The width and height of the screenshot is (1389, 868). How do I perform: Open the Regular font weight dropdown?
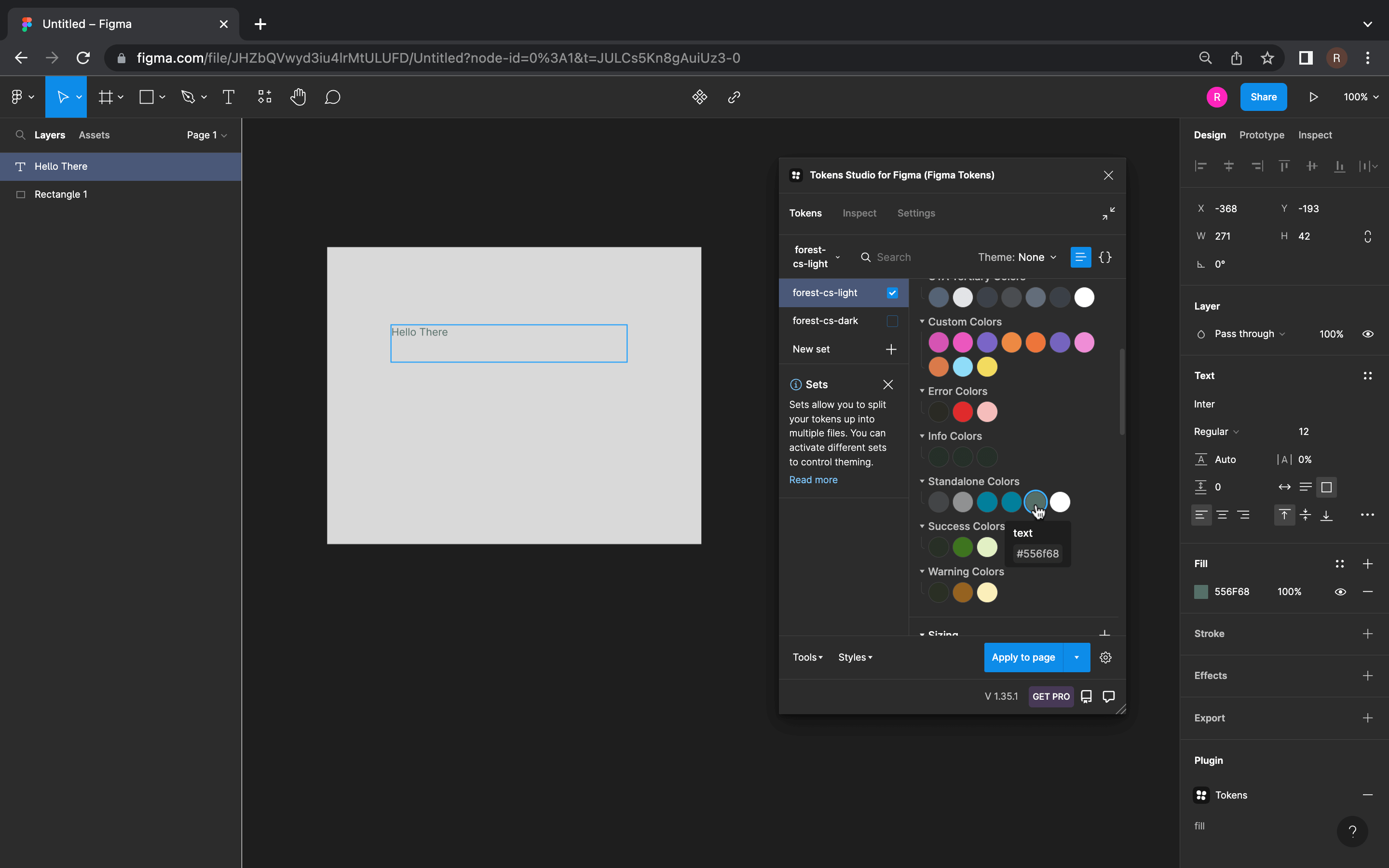(x=1216, y=432)
